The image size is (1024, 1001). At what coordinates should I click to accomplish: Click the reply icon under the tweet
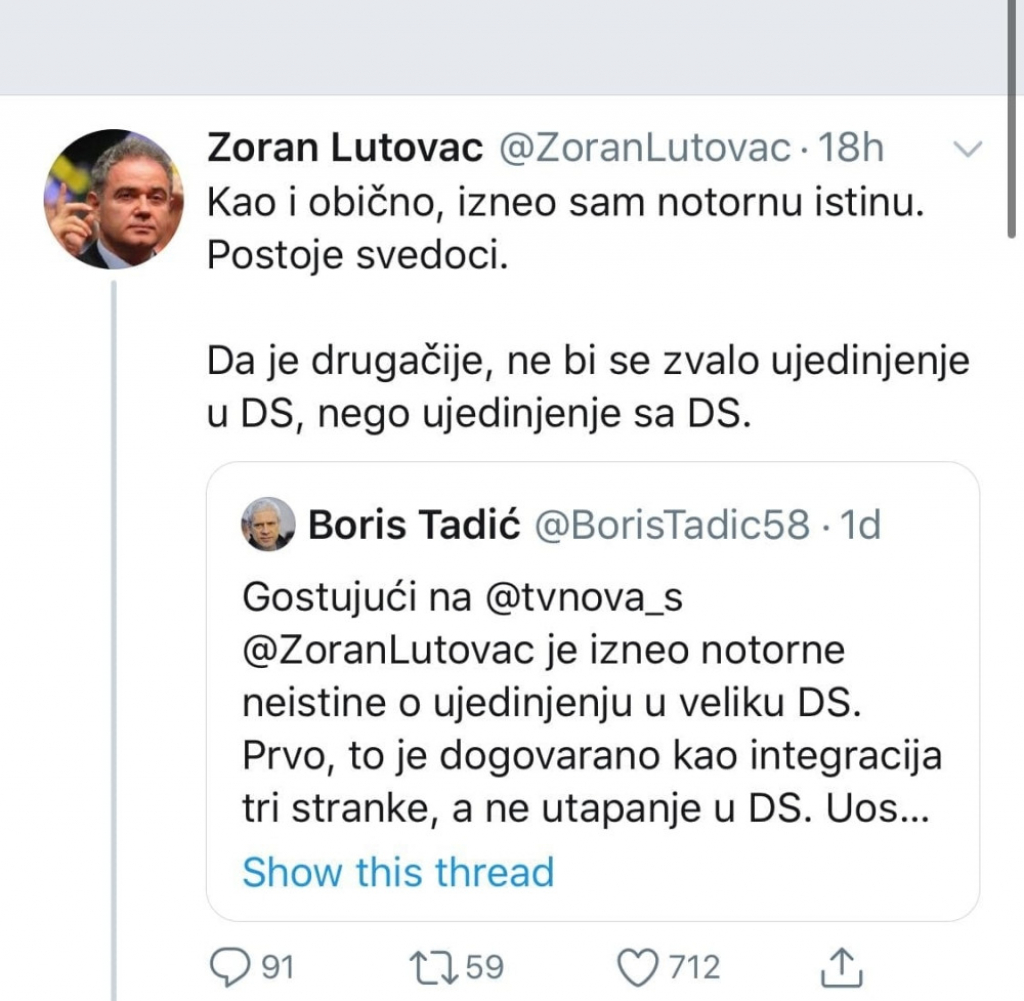[231, 964]
